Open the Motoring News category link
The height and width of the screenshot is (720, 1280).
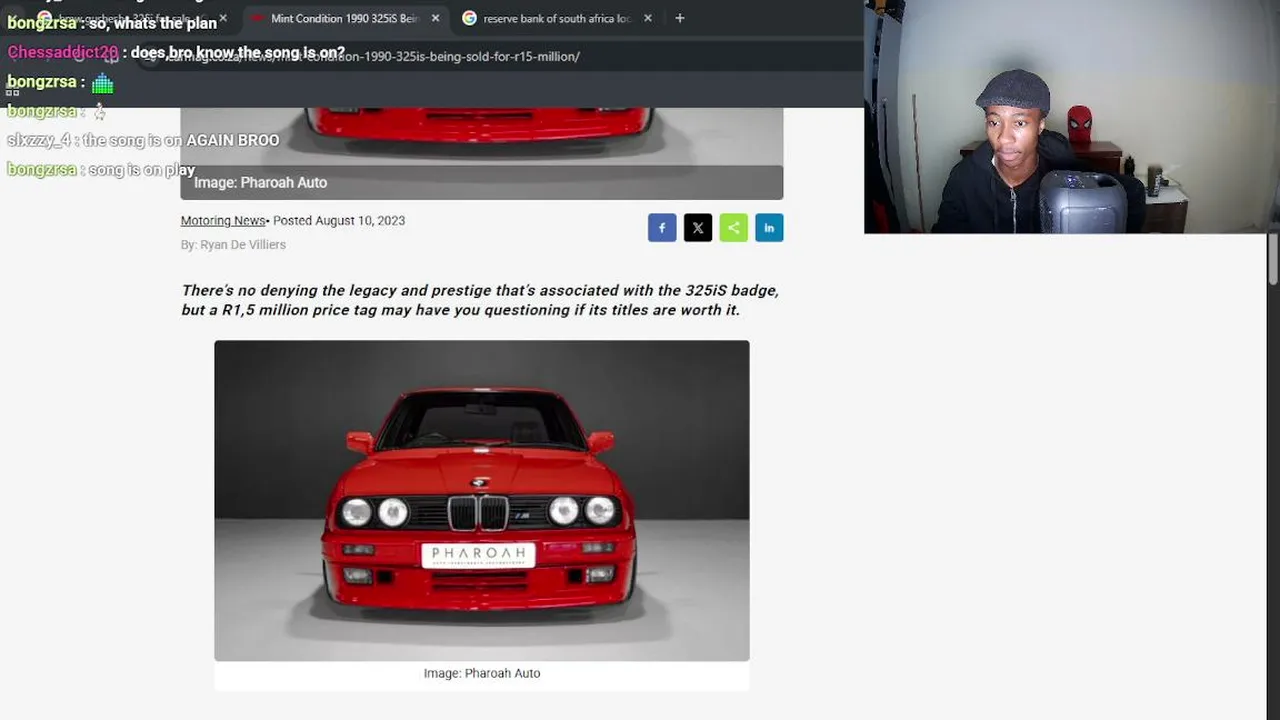click(223, 221)
